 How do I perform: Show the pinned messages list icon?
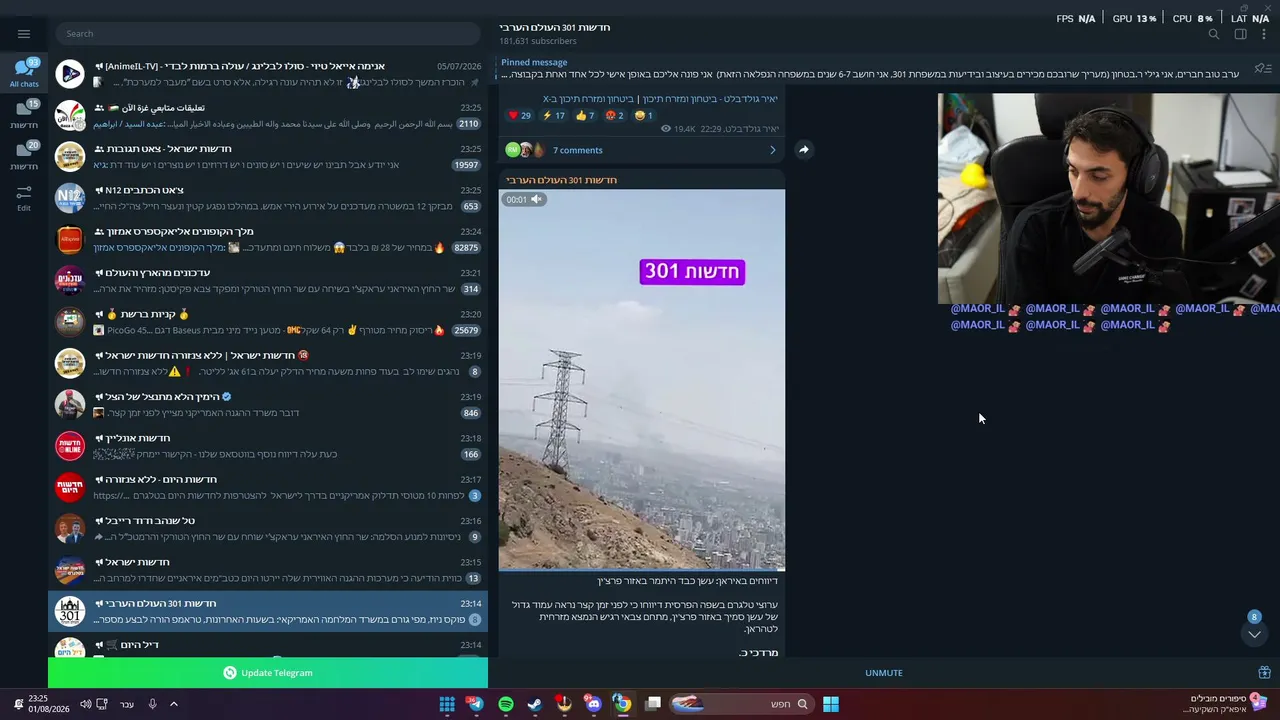coord(1263,68)
